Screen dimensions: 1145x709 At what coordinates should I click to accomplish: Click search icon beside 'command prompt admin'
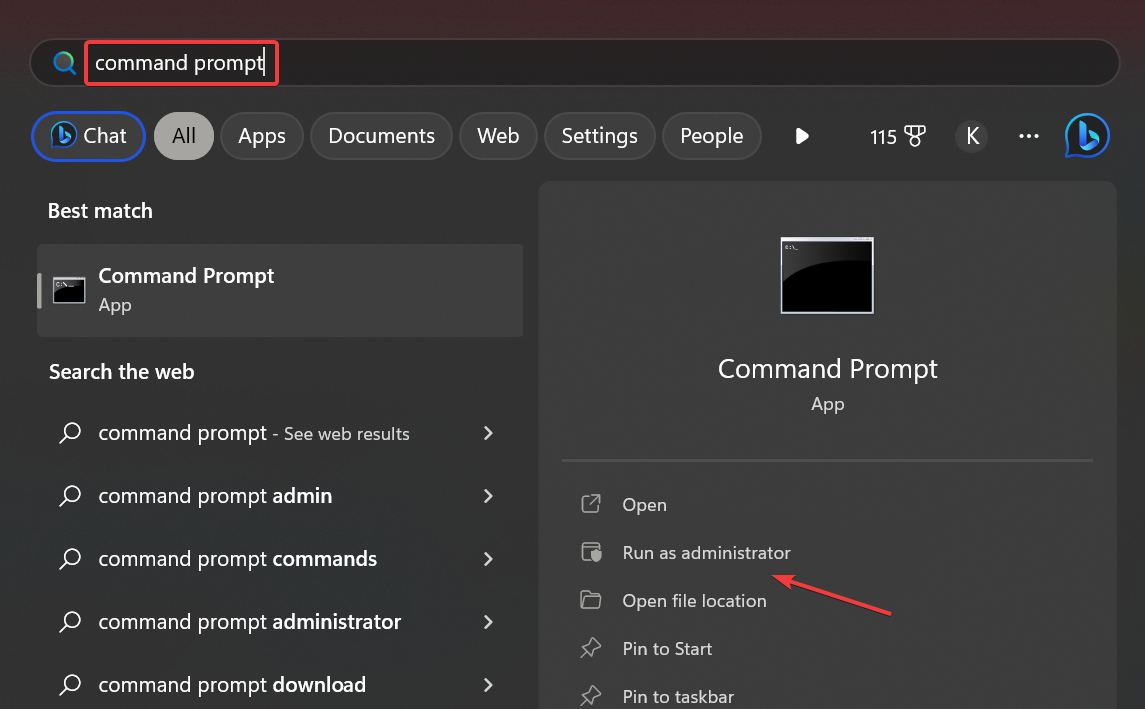point(70,496)
